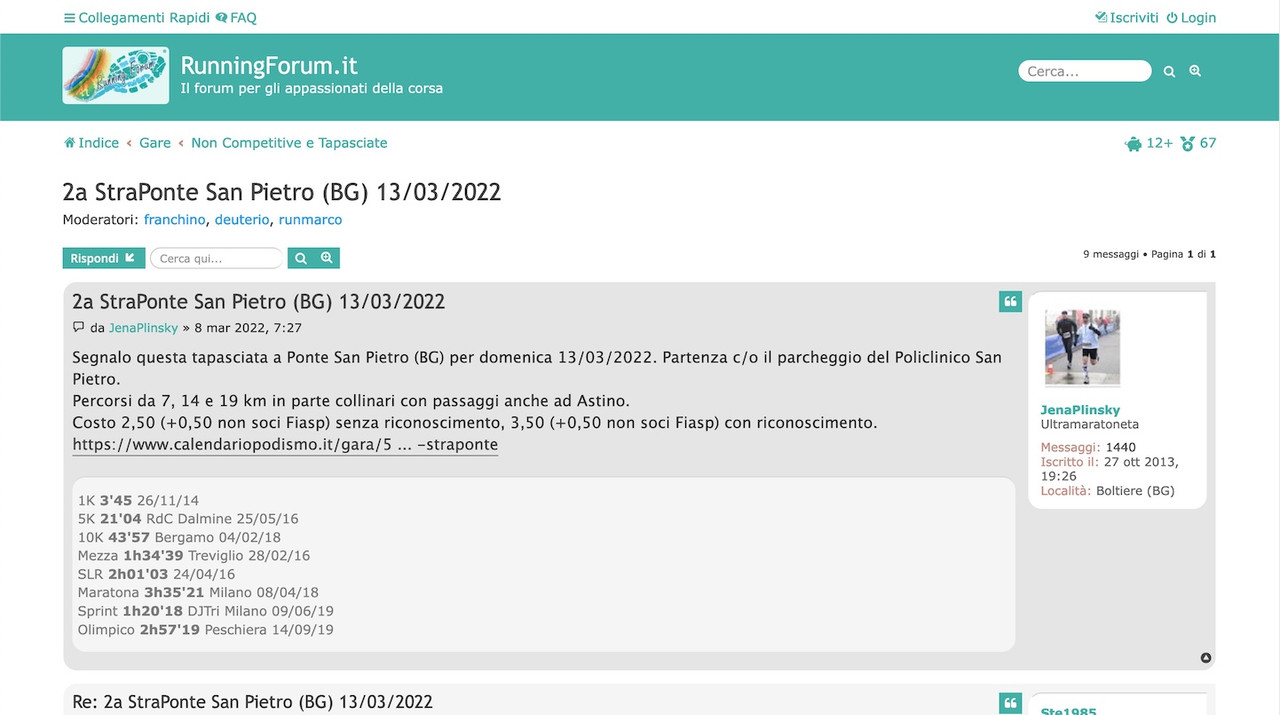Image resolution: width=1280 pixels, height=715 pixels.
Task: Open JenaPlinsky author link in post byline
Action: pos(143,328)
